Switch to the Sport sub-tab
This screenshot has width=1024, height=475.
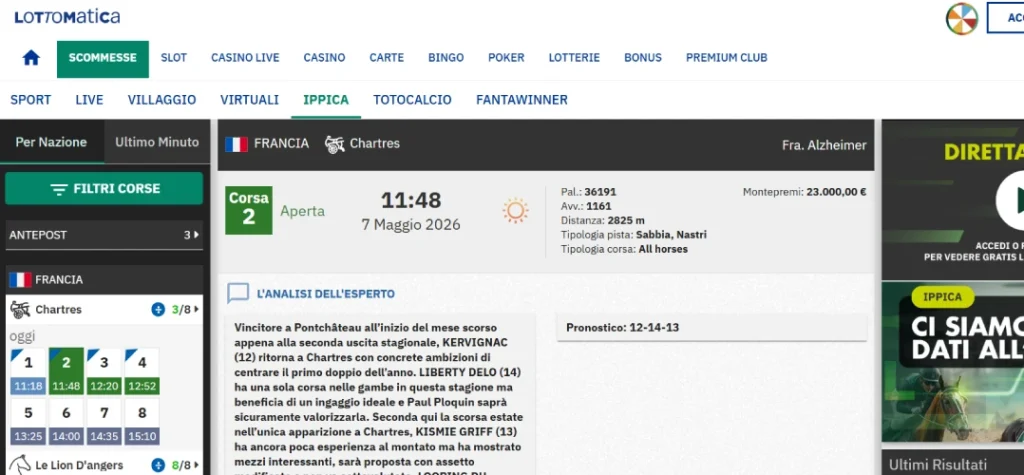[x=31, y=100]
